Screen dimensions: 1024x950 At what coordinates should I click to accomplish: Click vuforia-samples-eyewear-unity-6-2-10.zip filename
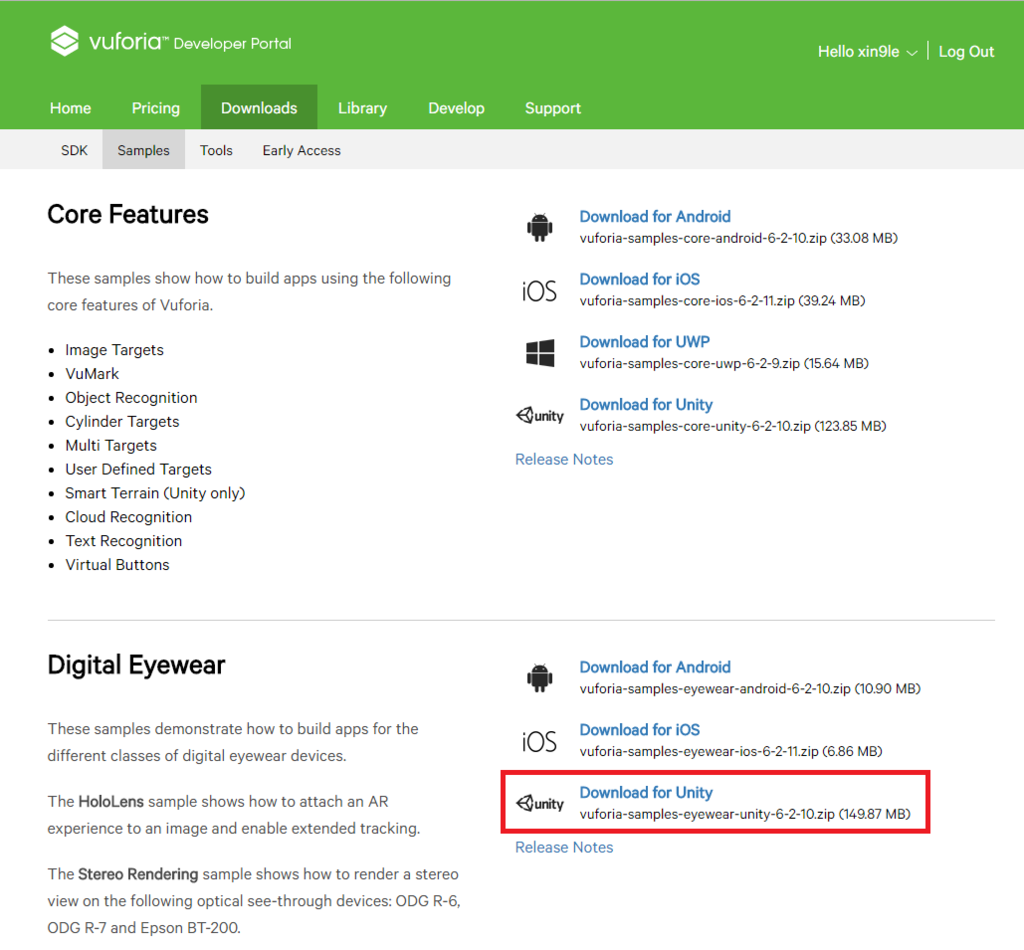pyautogui.click(x=707, y=814)
